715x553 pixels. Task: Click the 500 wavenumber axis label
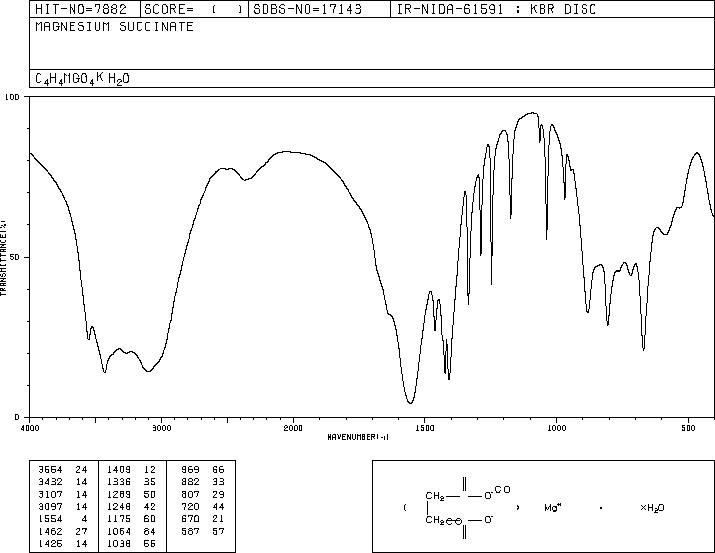point(689,428)
